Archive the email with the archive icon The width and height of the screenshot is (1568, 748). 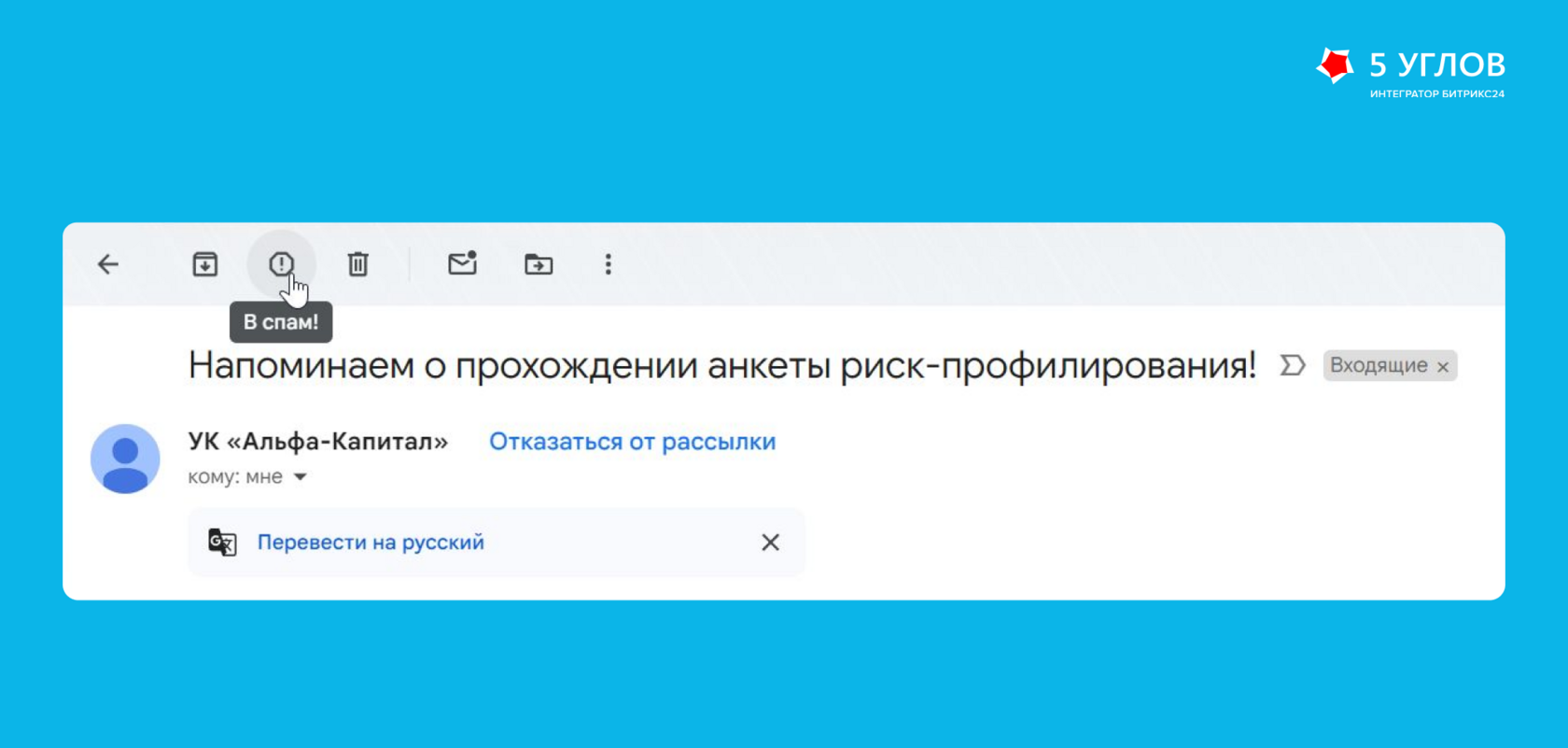click(x=205, y=264)
